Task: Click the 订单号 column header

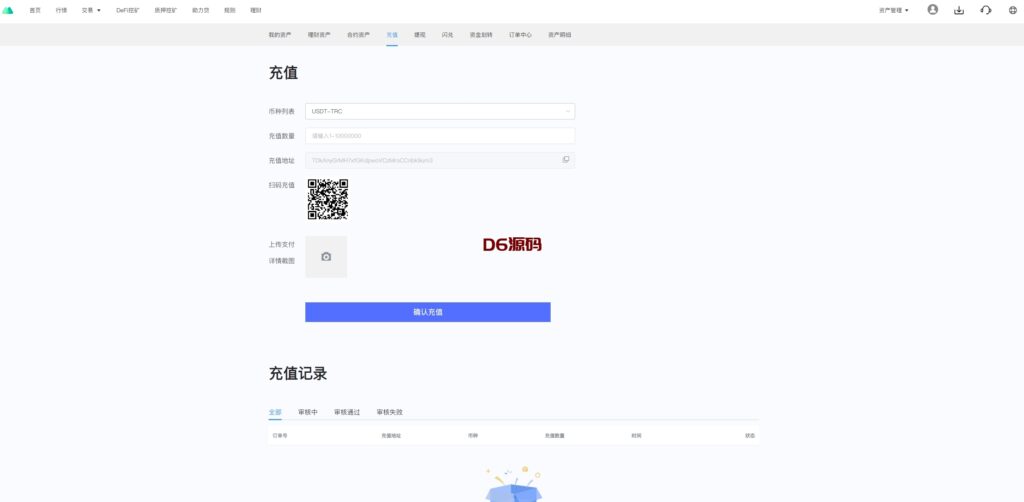Action: [280, 435]
